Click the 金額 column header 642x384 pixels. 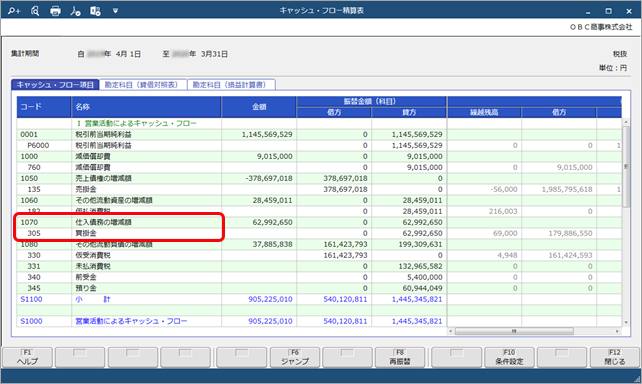coord(259,107)
